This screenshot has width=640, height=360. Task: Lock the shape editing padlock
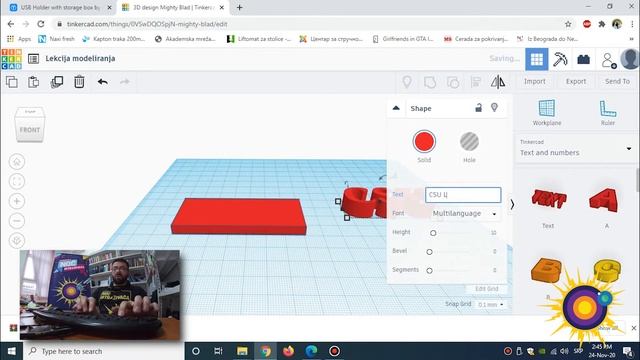click(x=478, y=108)
